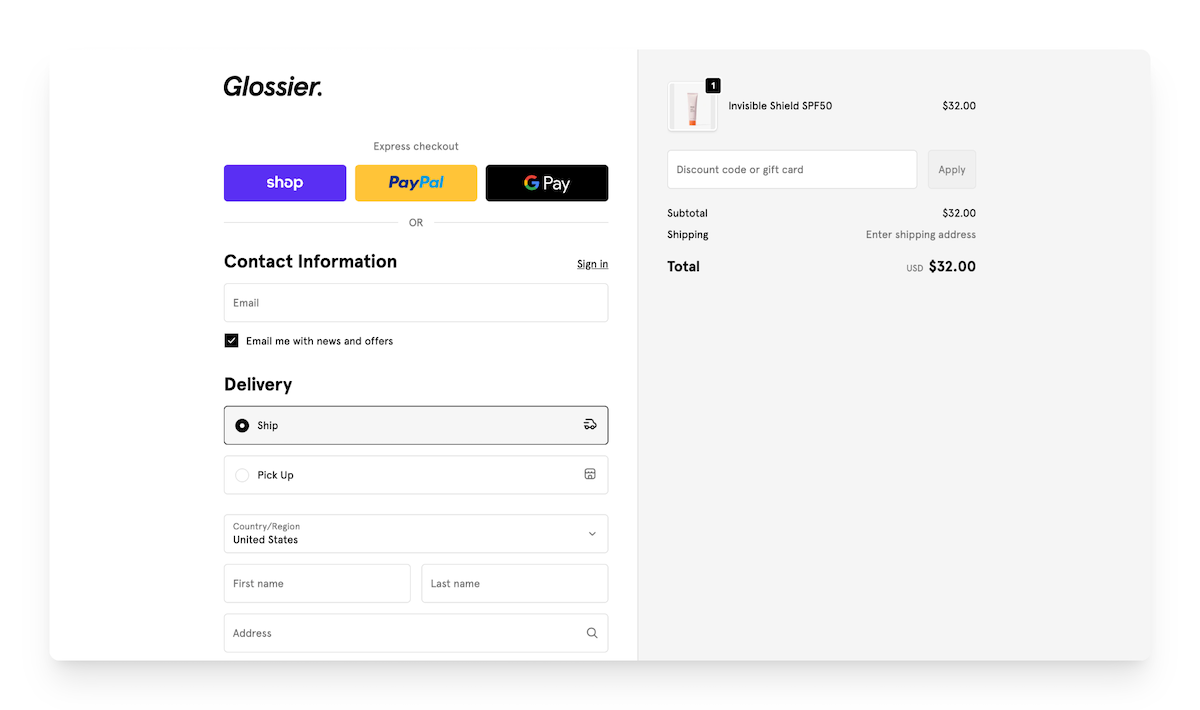Click the Email input field
The height and width of the screenshot is (710, 1200).
click(416, 302)
